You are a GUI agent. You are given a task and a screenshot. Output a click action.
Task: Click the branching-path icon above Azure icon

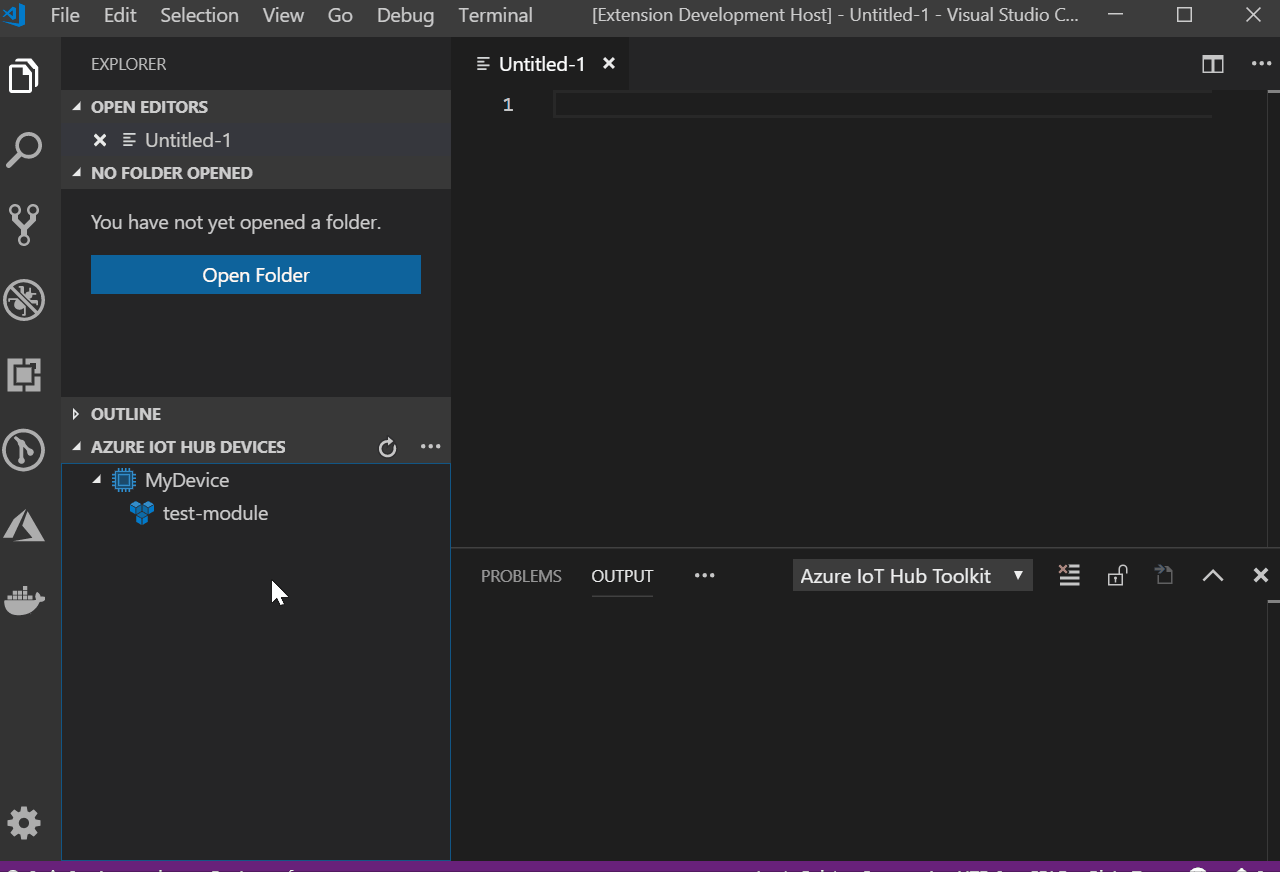click(24, 450)
